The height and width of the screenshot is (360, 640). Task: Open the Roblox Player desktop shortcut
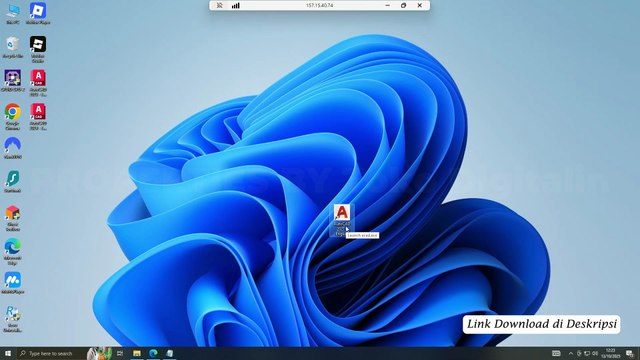pos(38,14)
